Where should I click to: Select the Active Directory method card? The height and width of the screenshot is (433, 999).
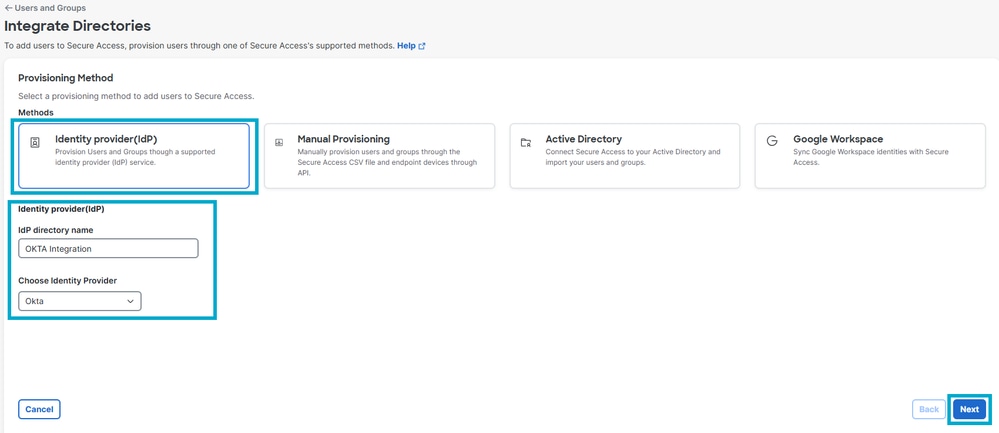[x=625, y=156]
